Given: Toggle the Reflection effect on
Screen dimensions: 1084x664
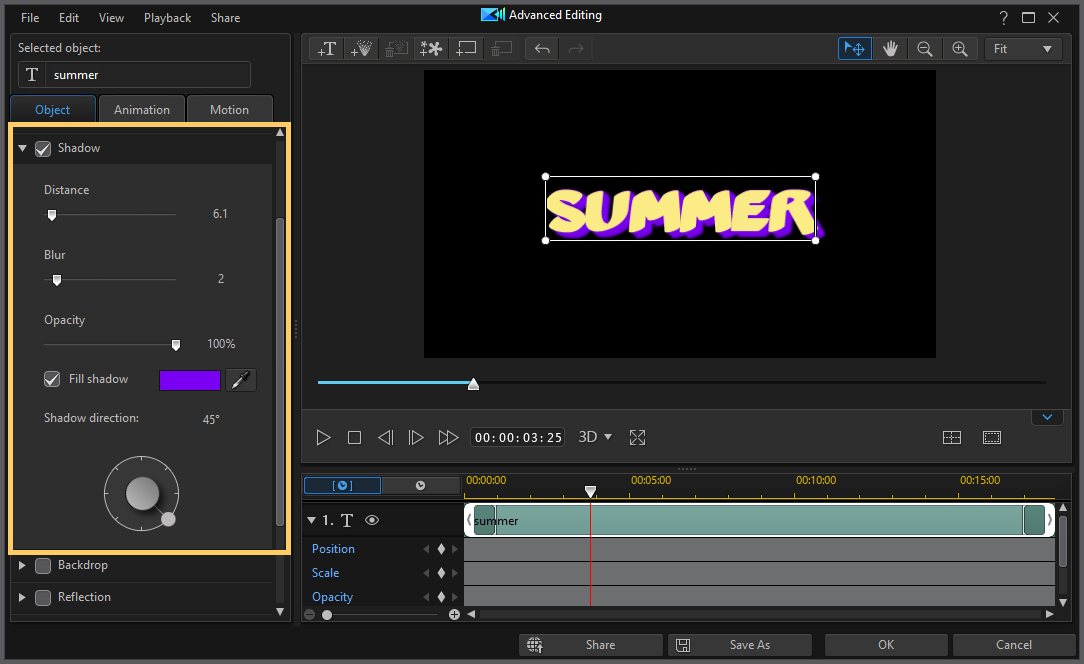Looking at the screenshot, I should [x=43, y=597].
